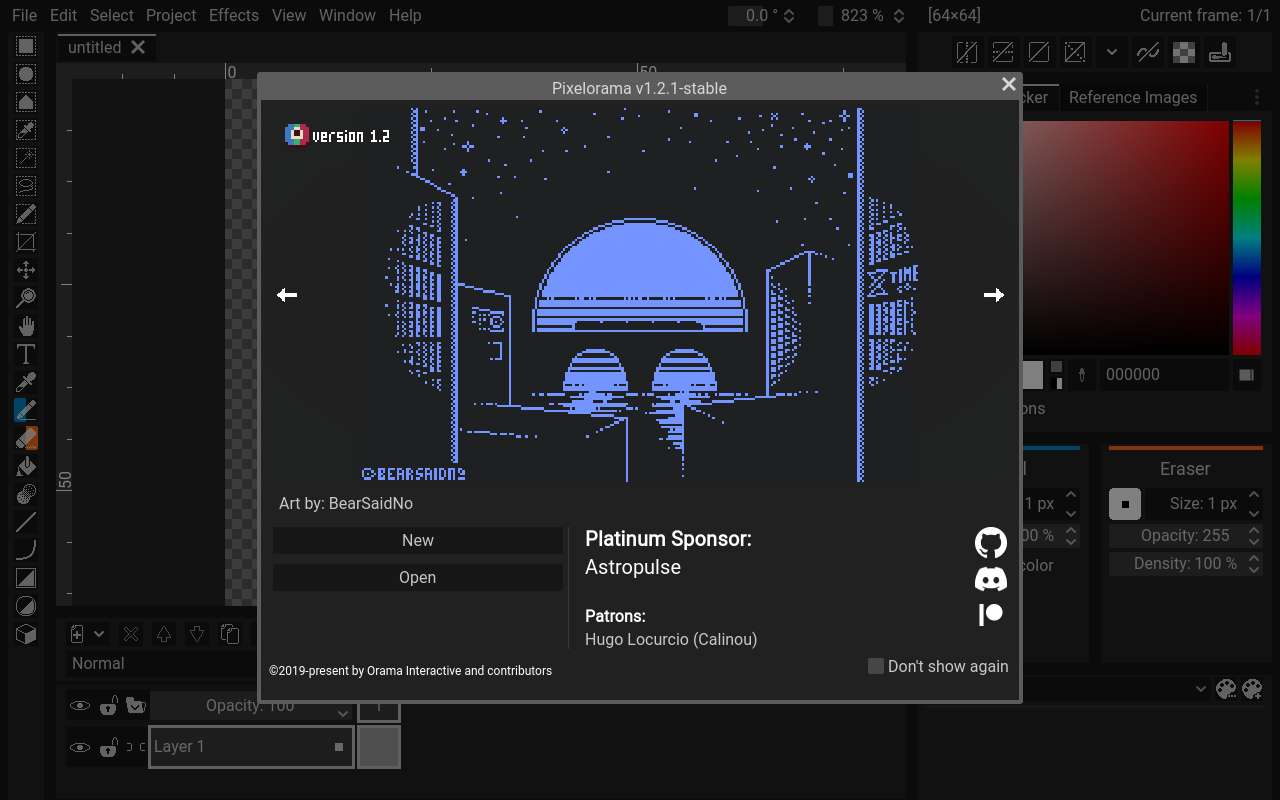Toggle visibility eye of Layer 1

click(x=79, y=747)
